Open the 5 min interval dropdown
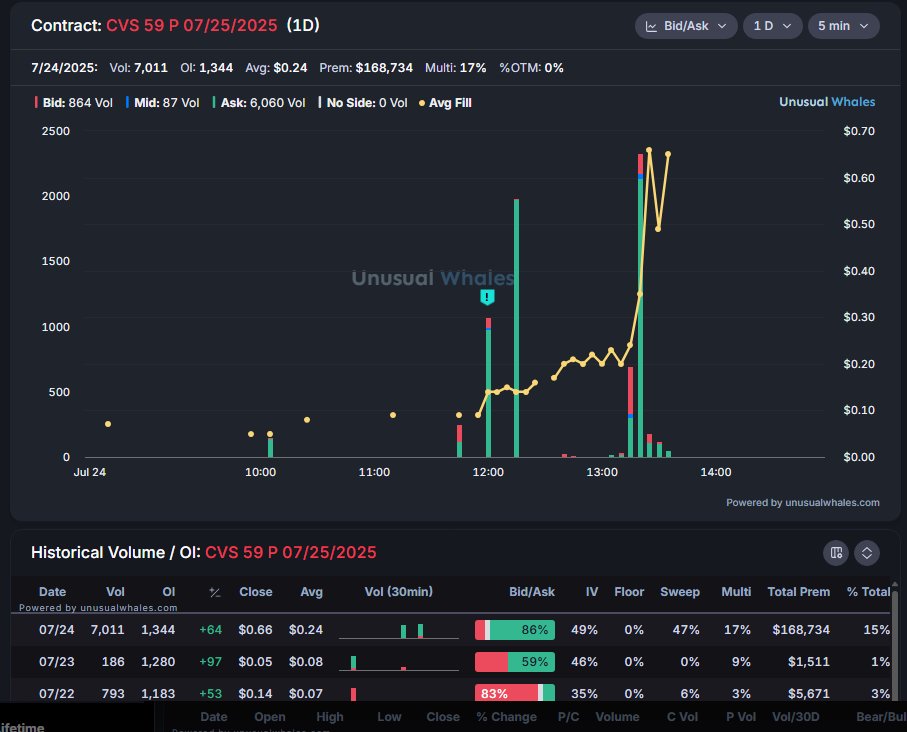Image resolution: width=907 pixels, height=732 pixels. 843,26
